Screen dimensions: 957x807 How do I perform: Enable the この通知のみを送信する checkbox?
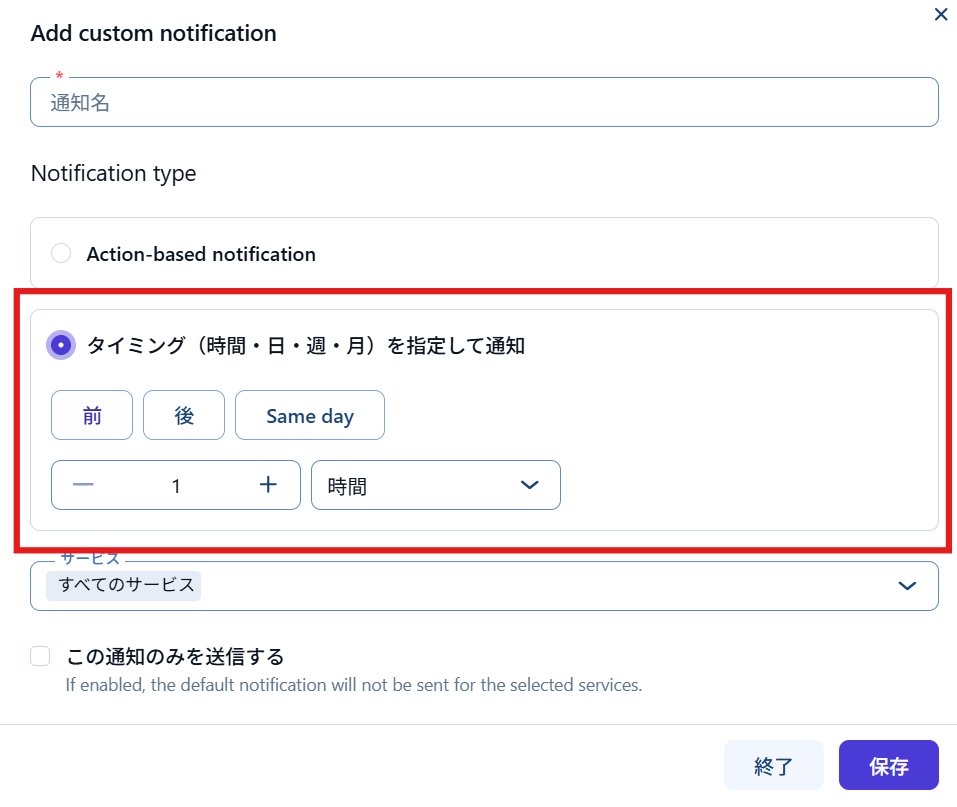pos(40,656)
